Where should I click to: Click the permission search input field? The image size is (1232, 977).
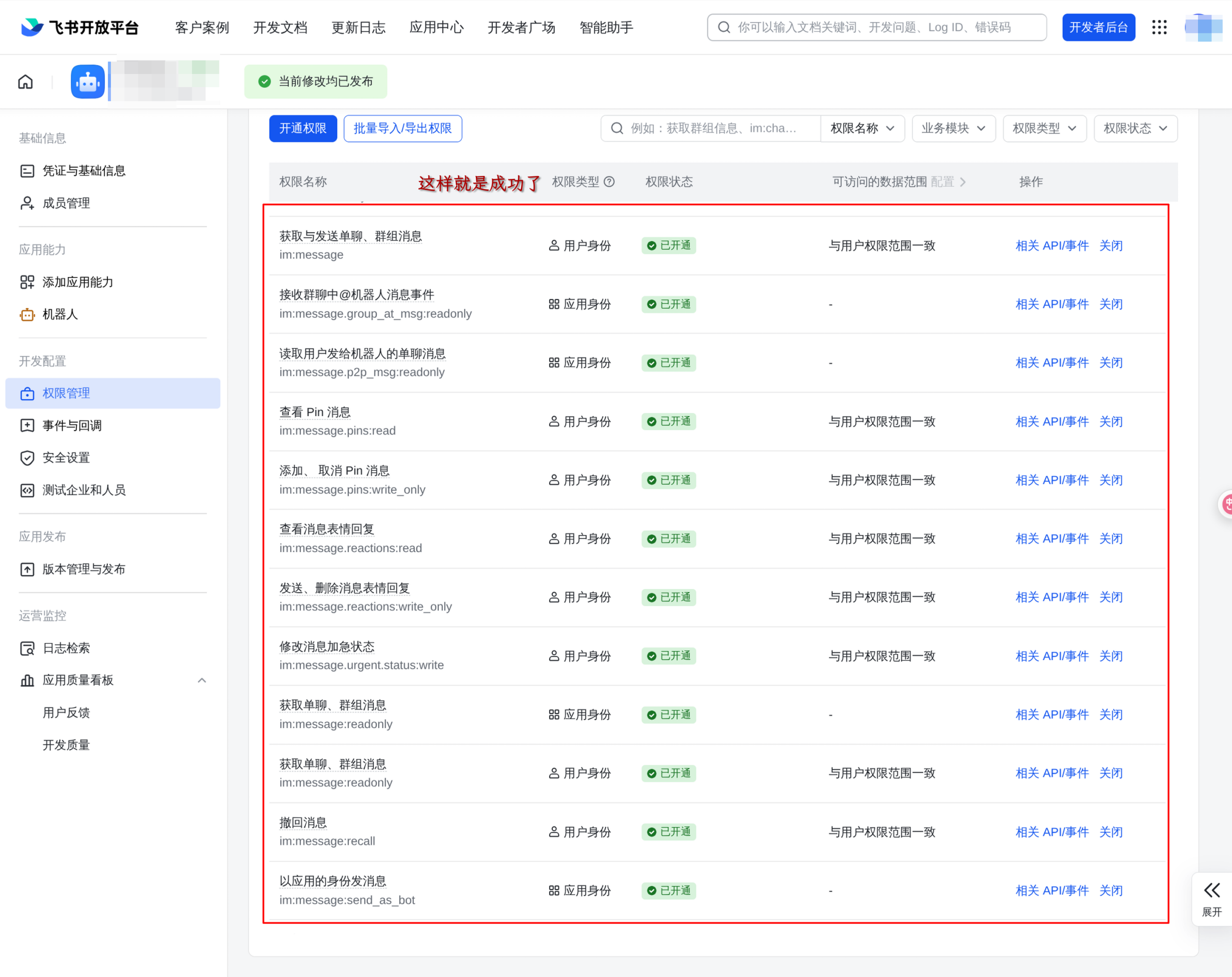coord(710,128)
